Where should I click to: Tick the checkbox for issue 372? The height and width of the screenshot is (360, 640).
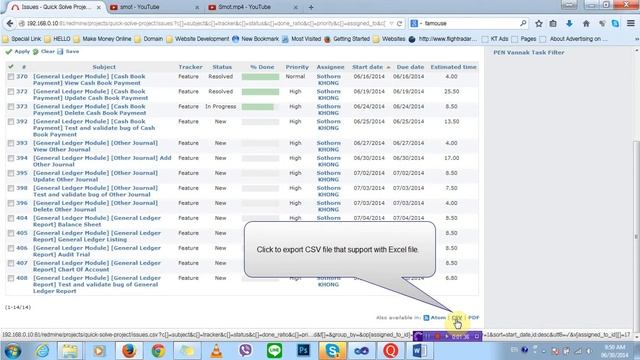(11, 92)
